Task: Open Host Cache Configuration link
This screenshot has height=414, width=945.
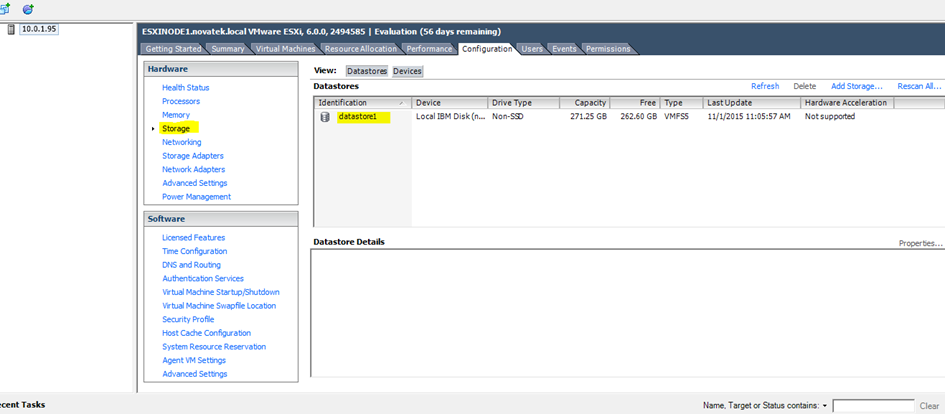Action: click(206, 333)
